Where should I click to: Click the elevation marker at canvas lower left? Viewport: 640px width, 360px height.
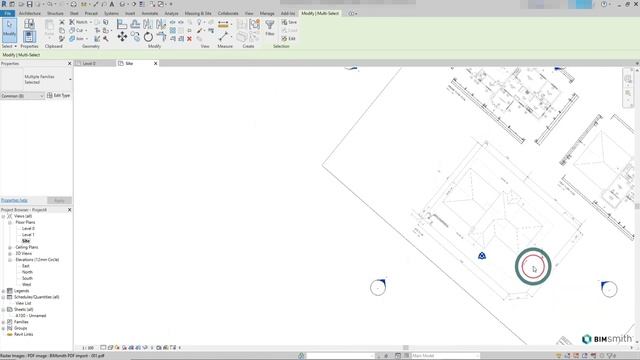click(x=378, y=287)
